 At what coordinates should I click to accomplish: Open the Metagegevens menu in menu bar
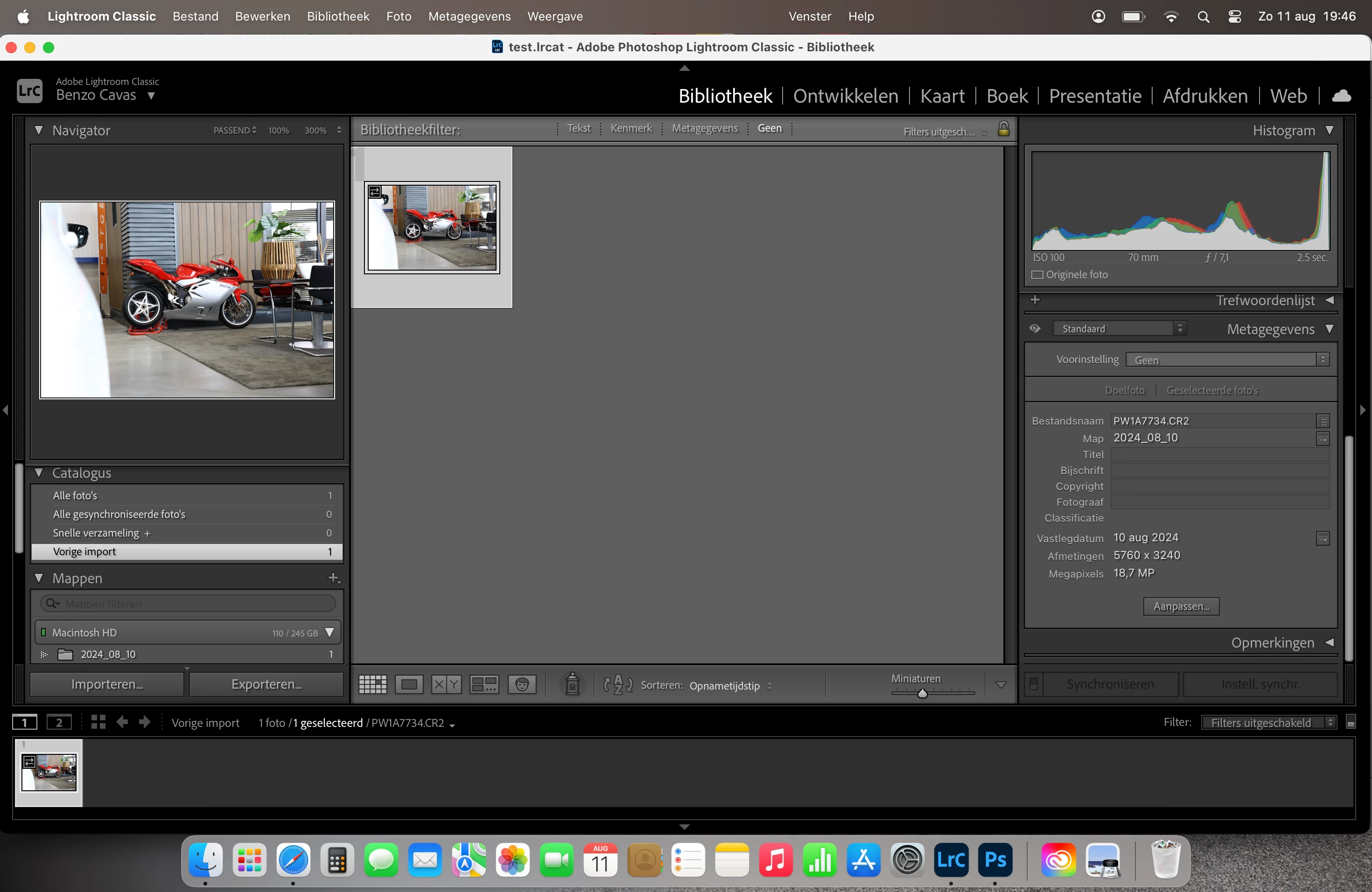469,16
